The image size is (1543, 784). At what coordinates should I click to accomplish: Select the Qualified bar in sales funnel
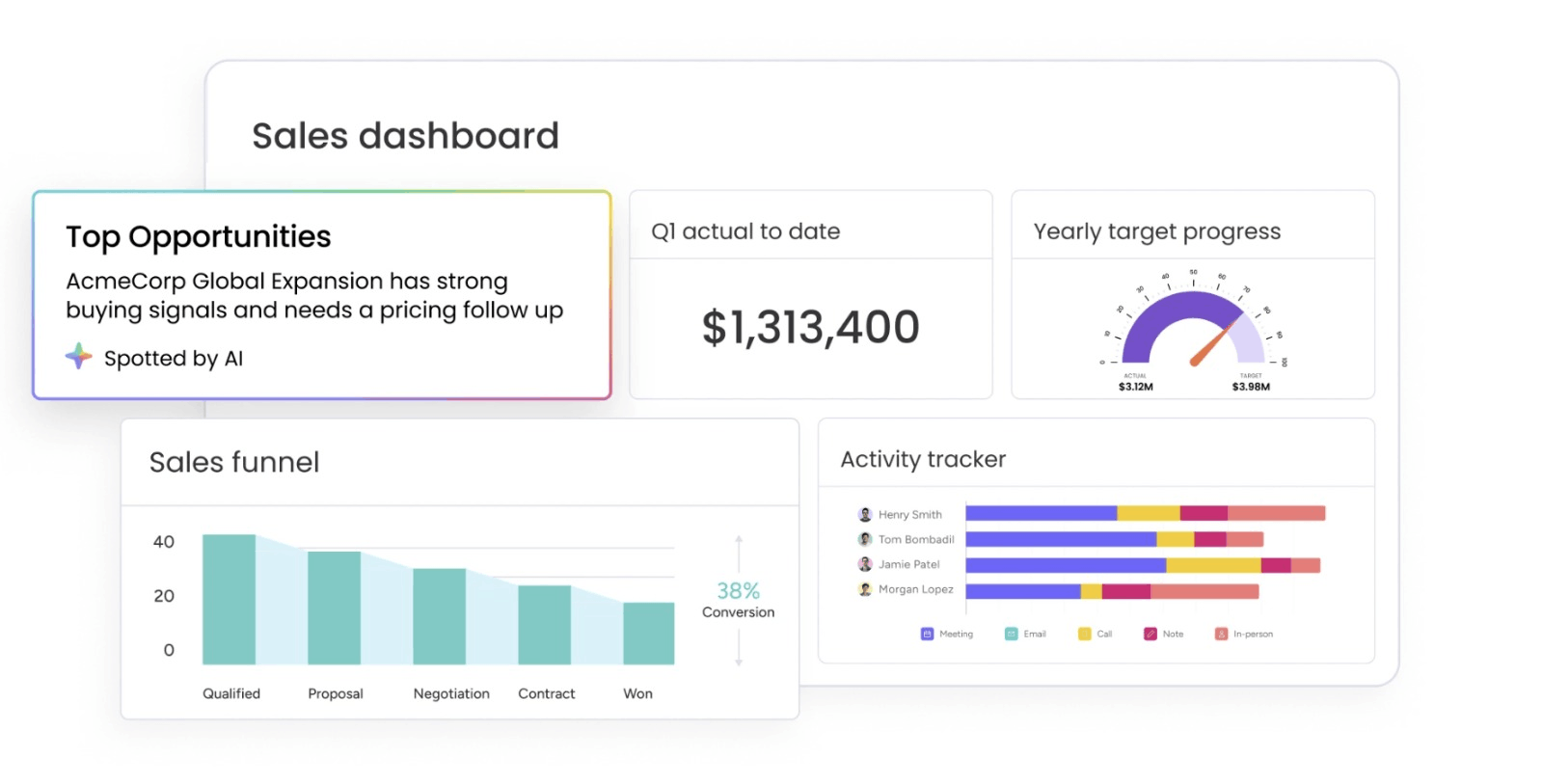click(x=229, y=599)
